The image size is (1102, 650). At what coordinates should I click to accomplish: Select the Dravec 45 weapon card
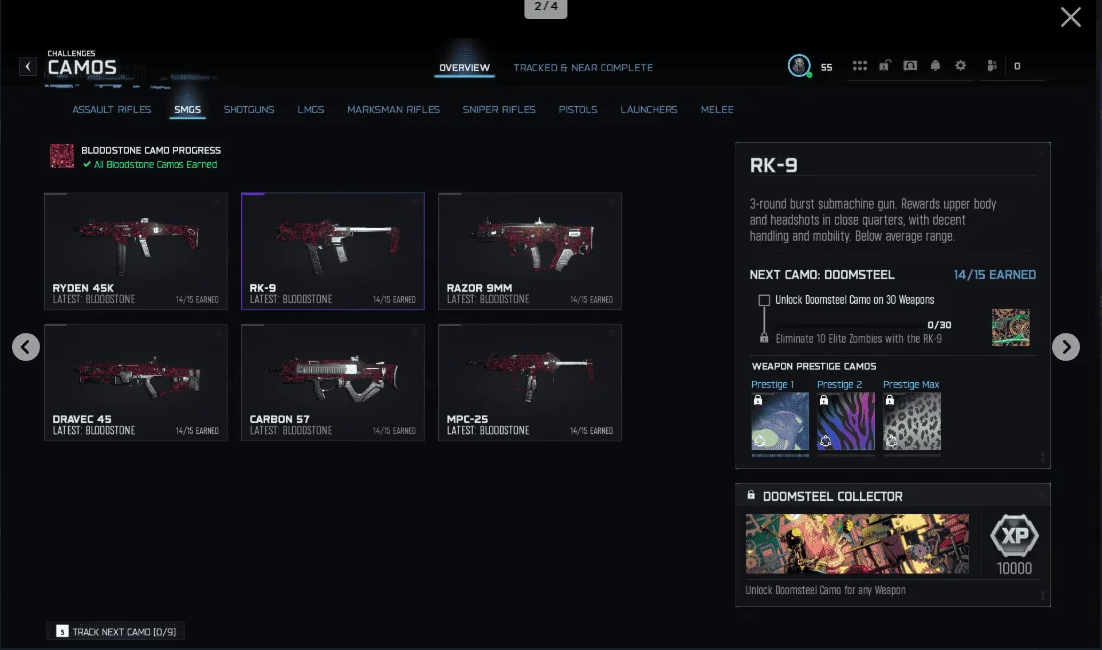(x=136, y=382)
